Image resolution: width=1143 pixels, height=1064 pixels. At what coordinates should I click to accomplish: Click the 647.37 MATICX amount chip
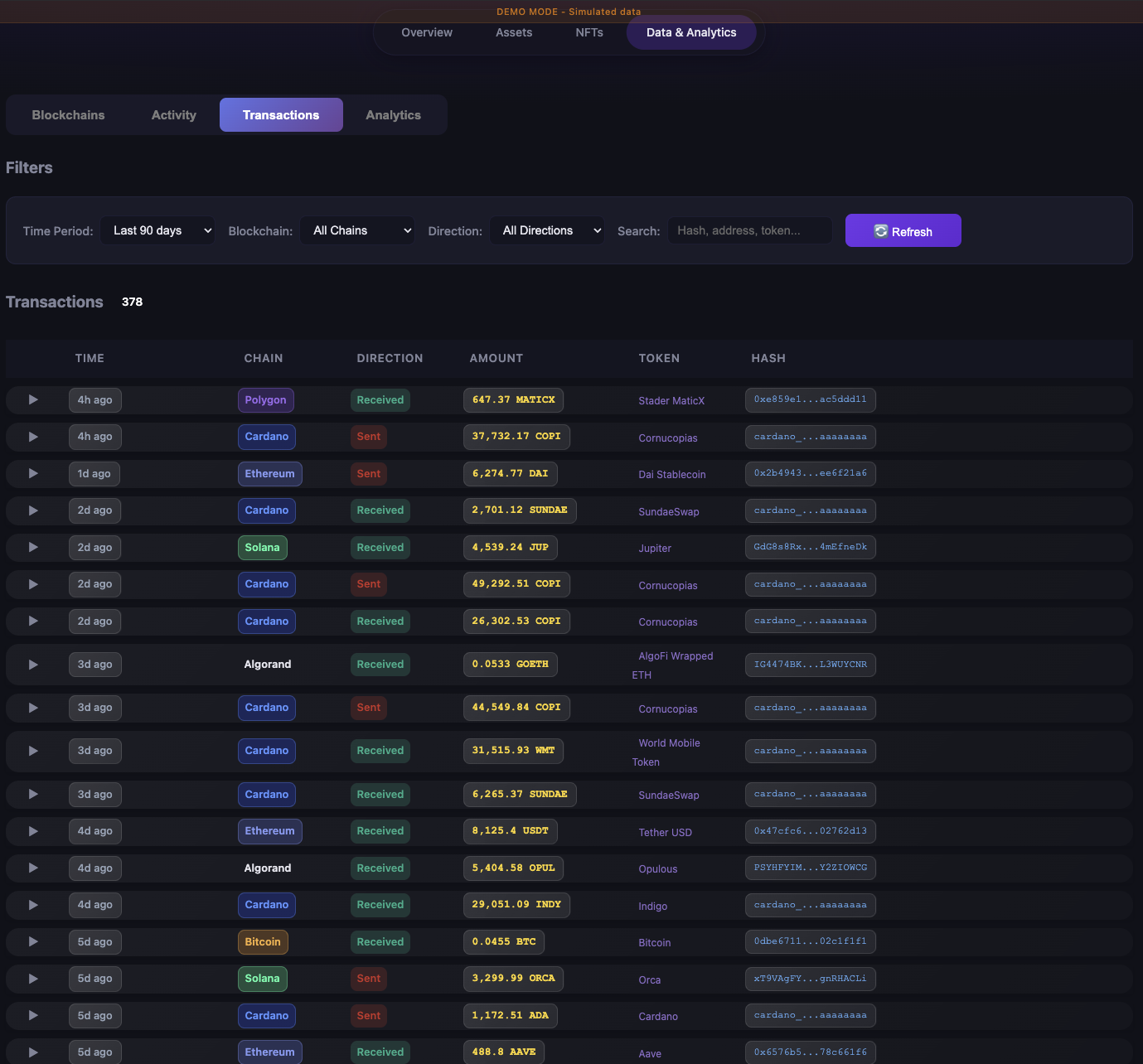pos(513,399)
